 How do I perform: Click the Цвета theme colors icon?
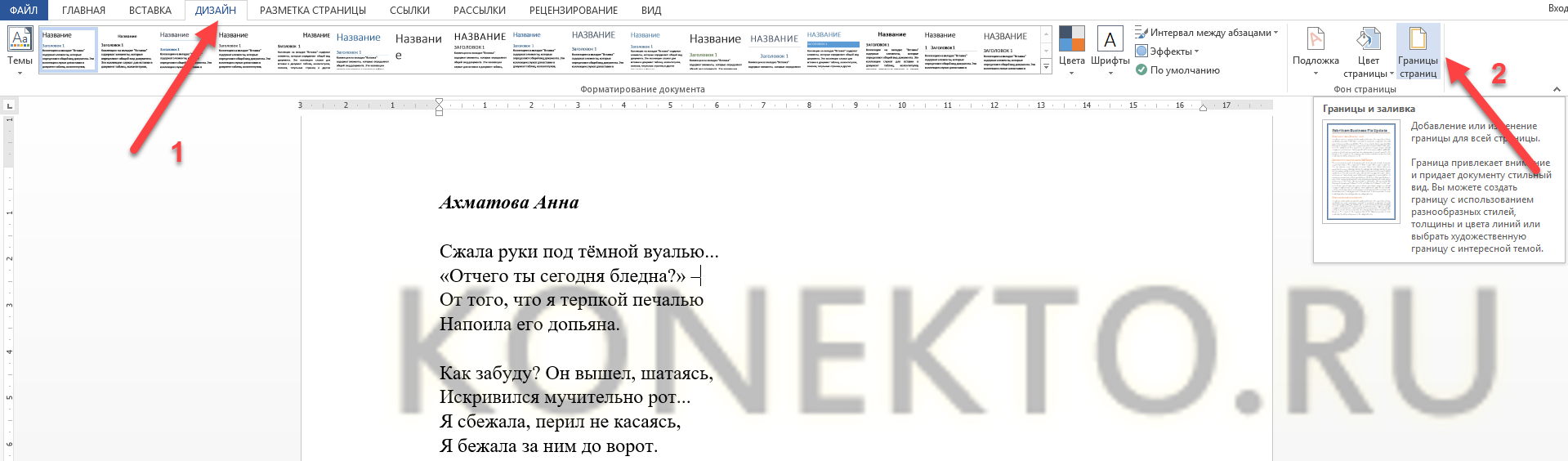tap(1071, 39)
